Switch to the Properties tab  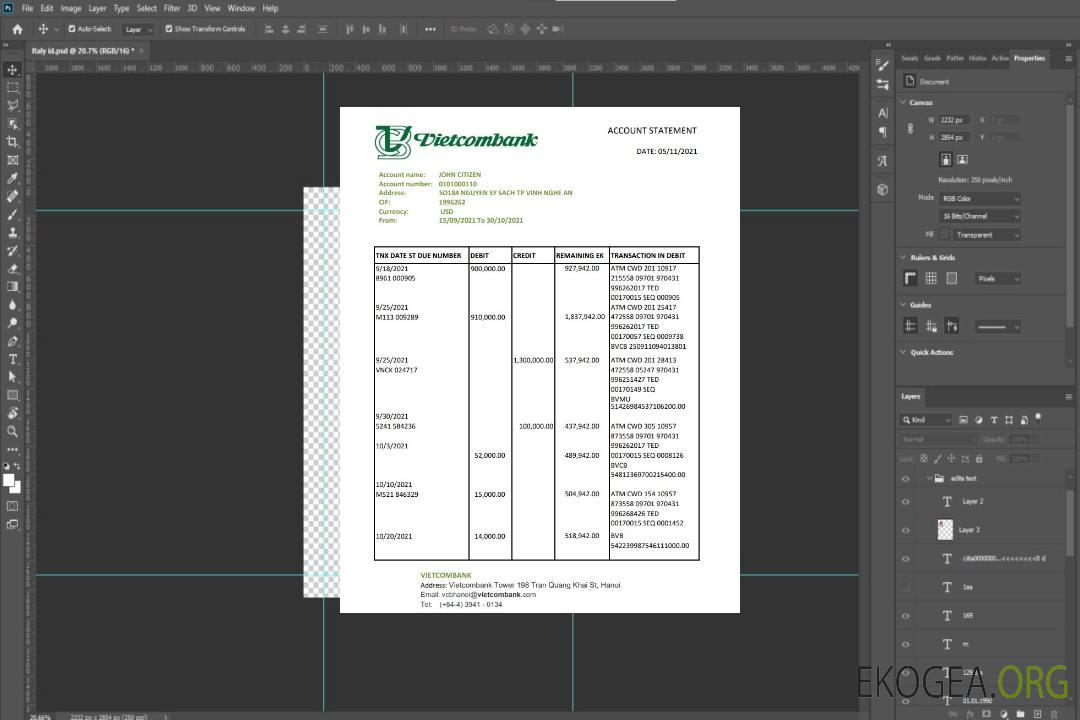coord(1029,59)
